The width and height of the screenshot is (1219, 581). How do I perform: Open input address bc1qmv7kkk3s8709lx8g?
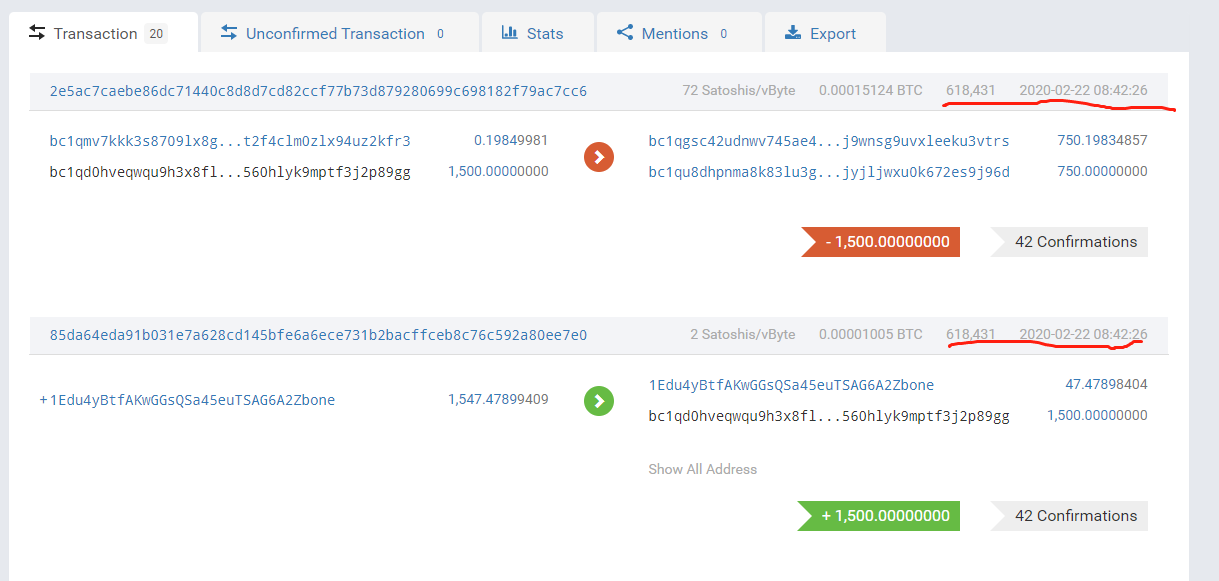click(x=230, y=141)
